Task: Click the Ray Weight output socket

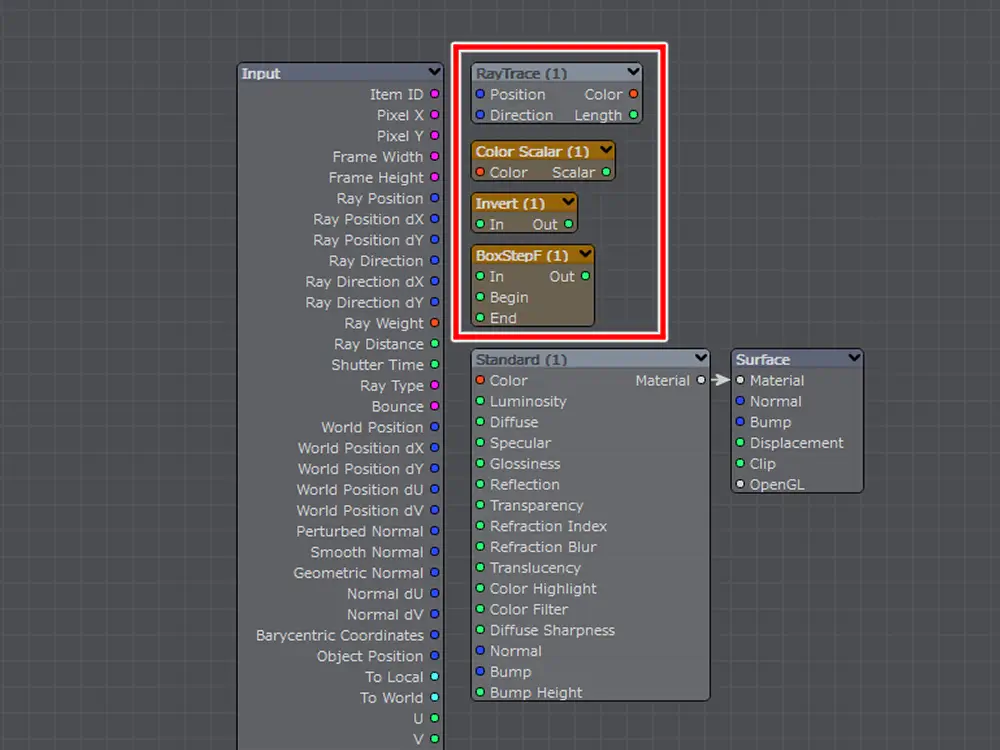Action: 434,323
